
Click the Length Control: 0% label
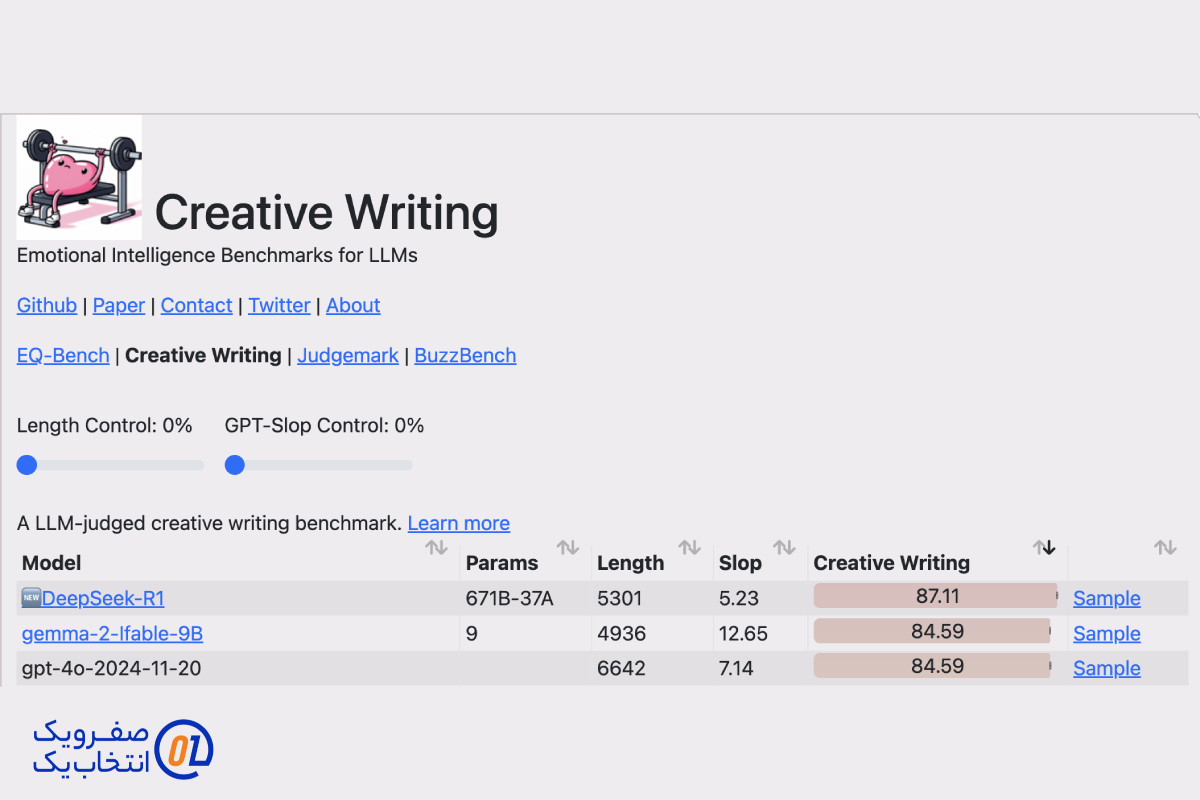(x=105, y=425)
